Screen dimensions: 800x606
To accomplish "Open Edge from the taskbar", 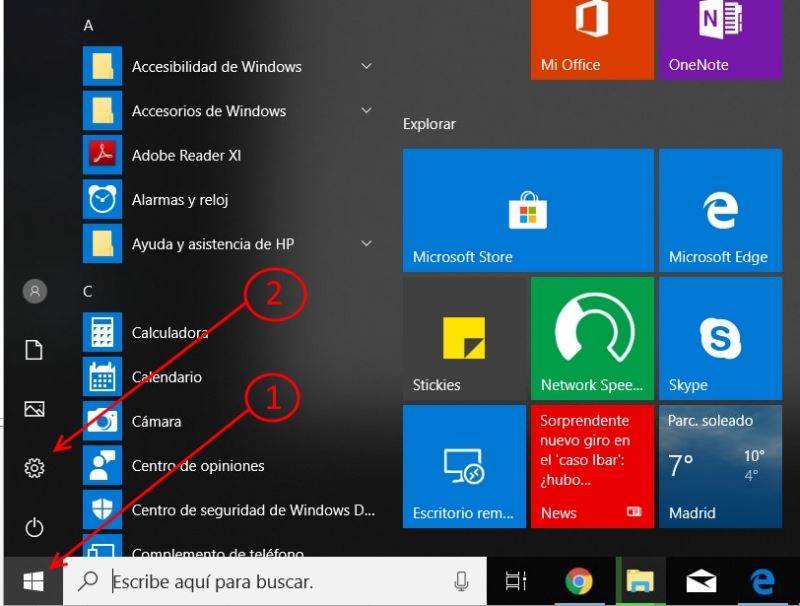I will pos(762,581).
